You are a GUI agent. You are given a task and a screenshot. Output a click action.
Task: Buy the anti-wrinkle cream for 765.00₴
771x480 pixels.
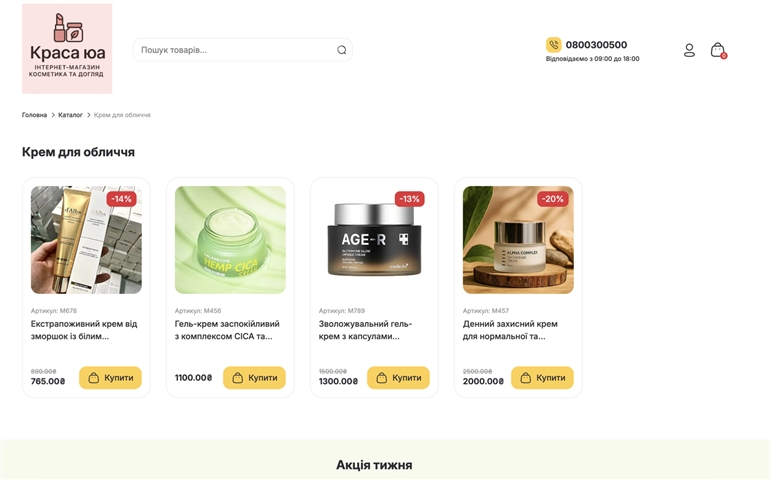pyautogui.click(x=110, y=378)
